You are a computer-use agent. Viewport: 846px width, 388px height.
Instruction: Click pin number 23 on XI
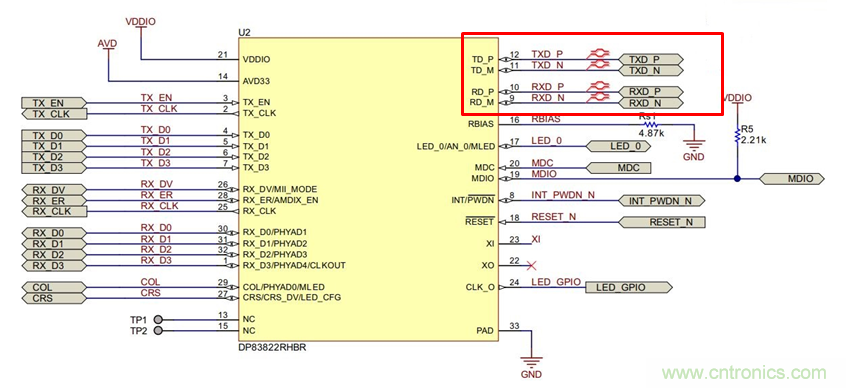tap(514, 239)
